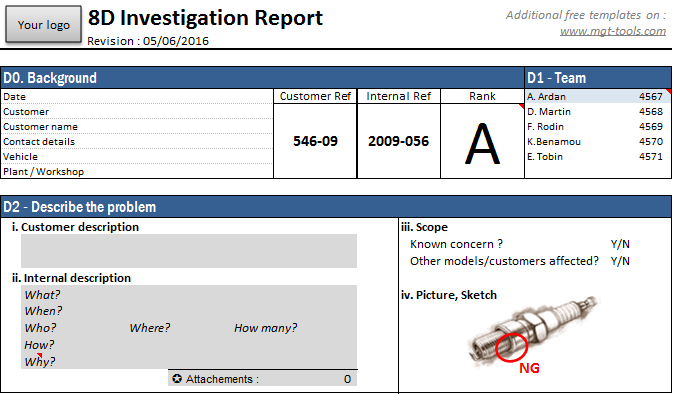Open the www.mgt-tools.com link

(613, 31)
